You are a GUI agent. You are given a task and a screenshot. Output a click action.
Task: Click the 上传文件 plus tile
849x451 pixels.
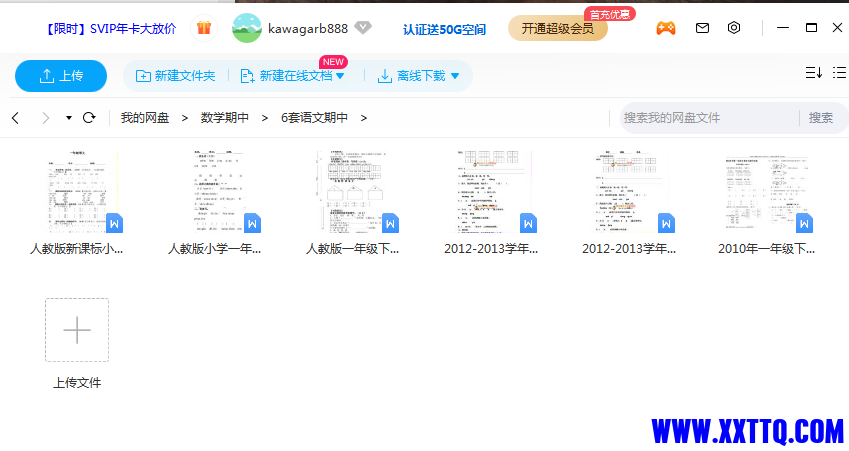point(77,330)
